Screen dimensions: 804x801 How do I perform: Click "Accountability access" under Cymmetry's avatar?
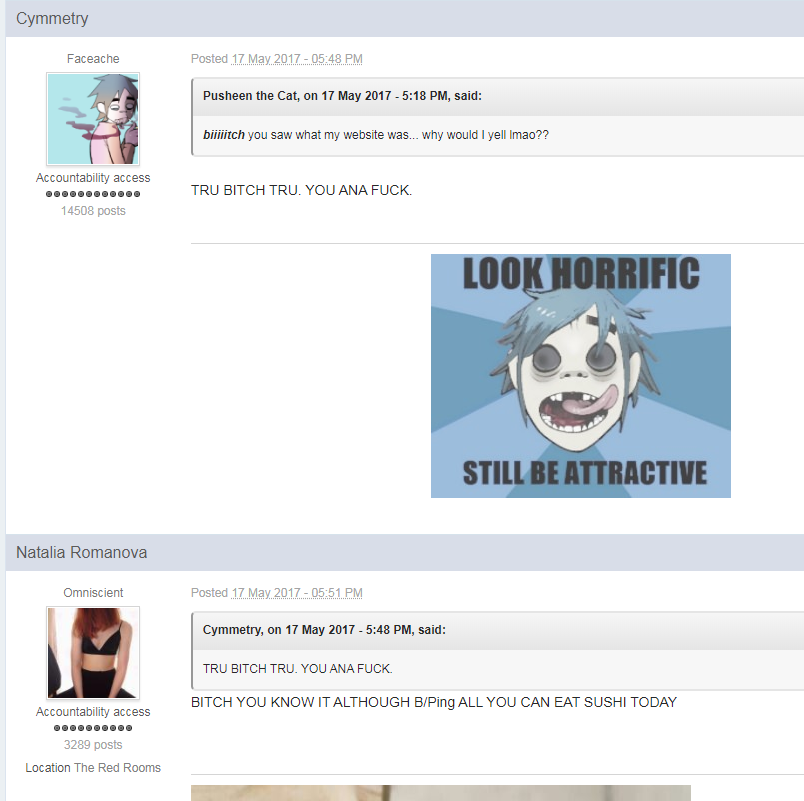(93, 178)
